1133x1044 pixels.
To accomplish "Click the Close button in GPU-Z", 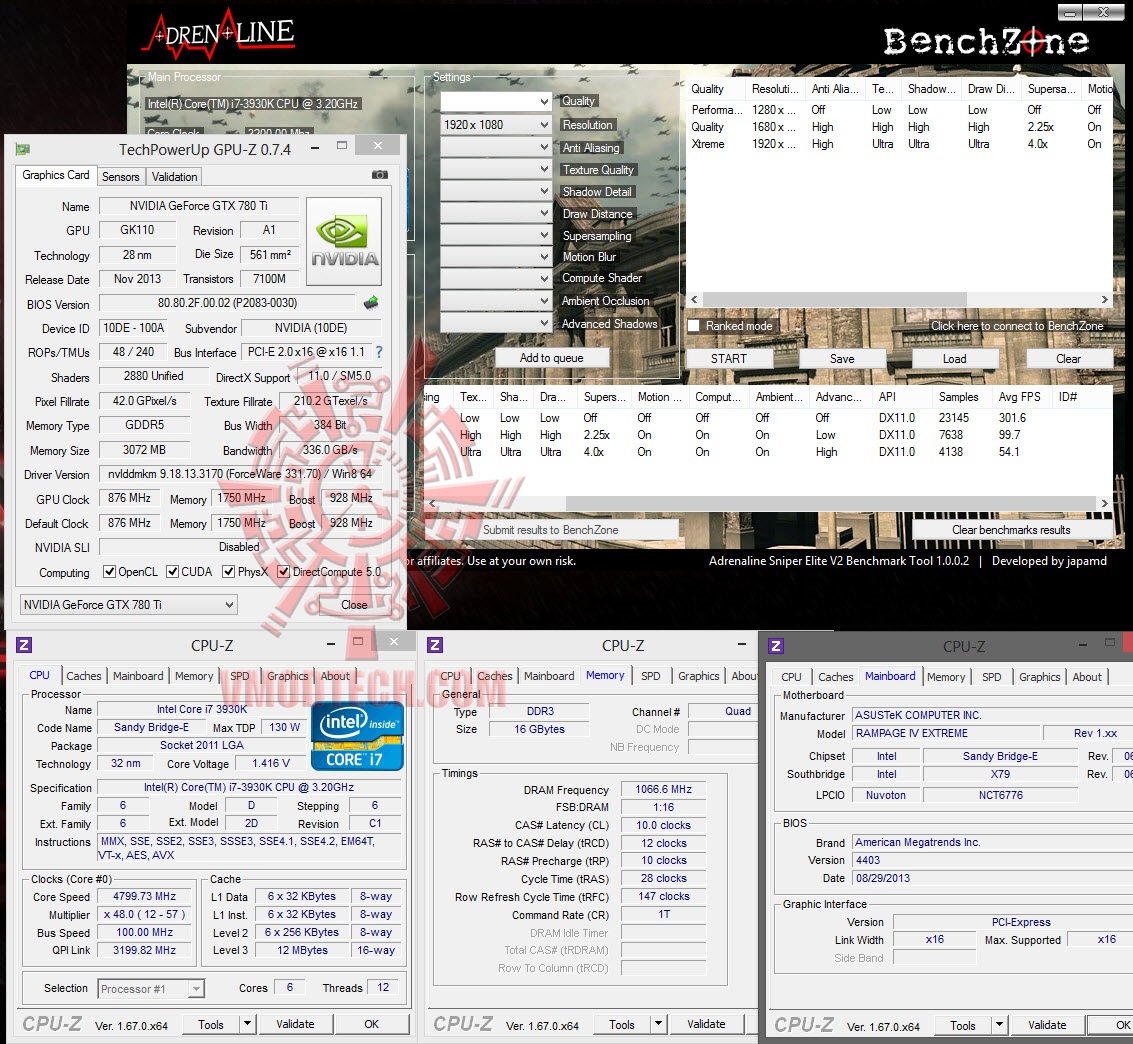I will click(x=354, y=605).
